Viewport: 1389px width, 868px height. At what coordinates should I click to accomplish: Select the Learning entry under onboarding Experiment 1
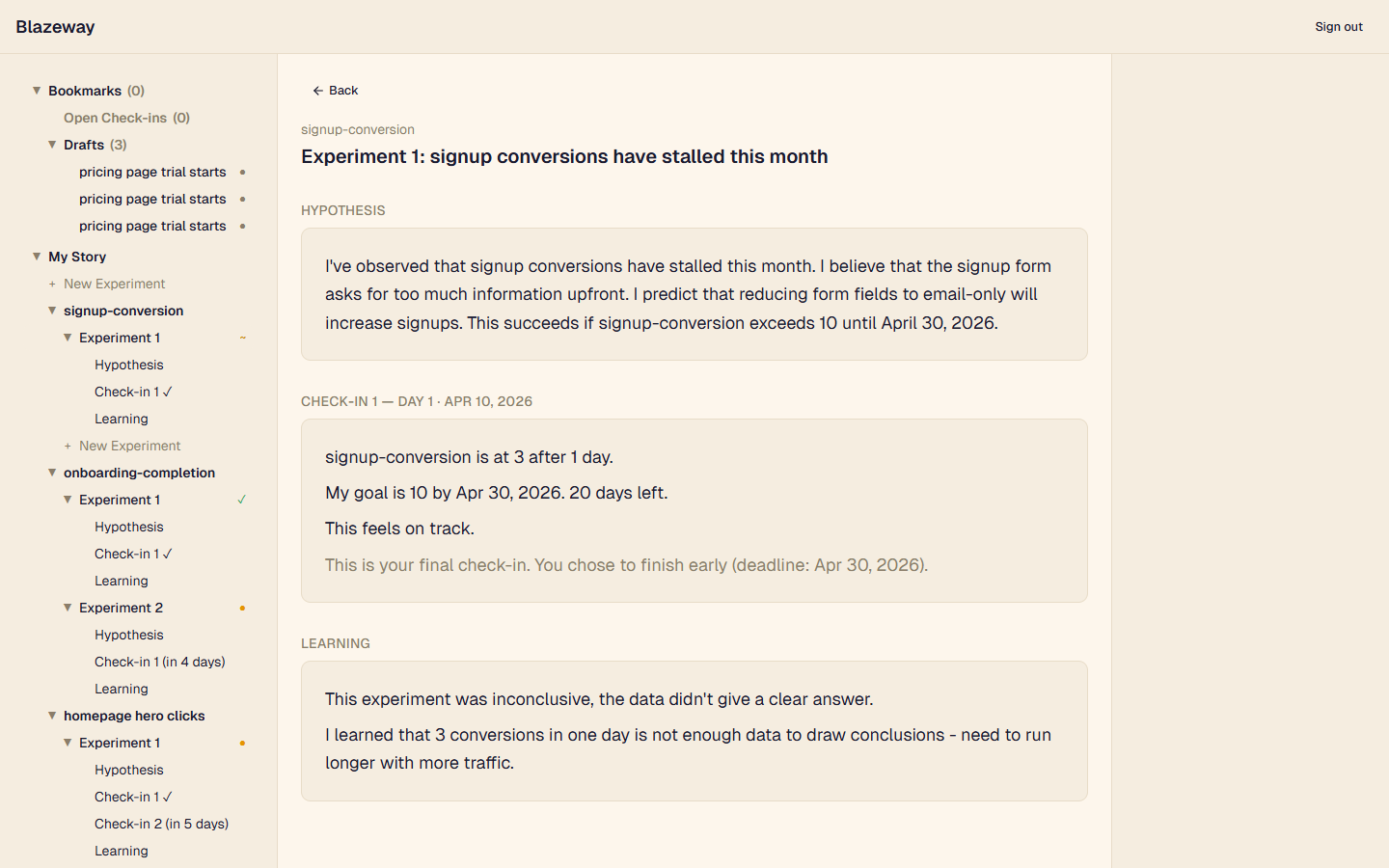click(121, 581)
